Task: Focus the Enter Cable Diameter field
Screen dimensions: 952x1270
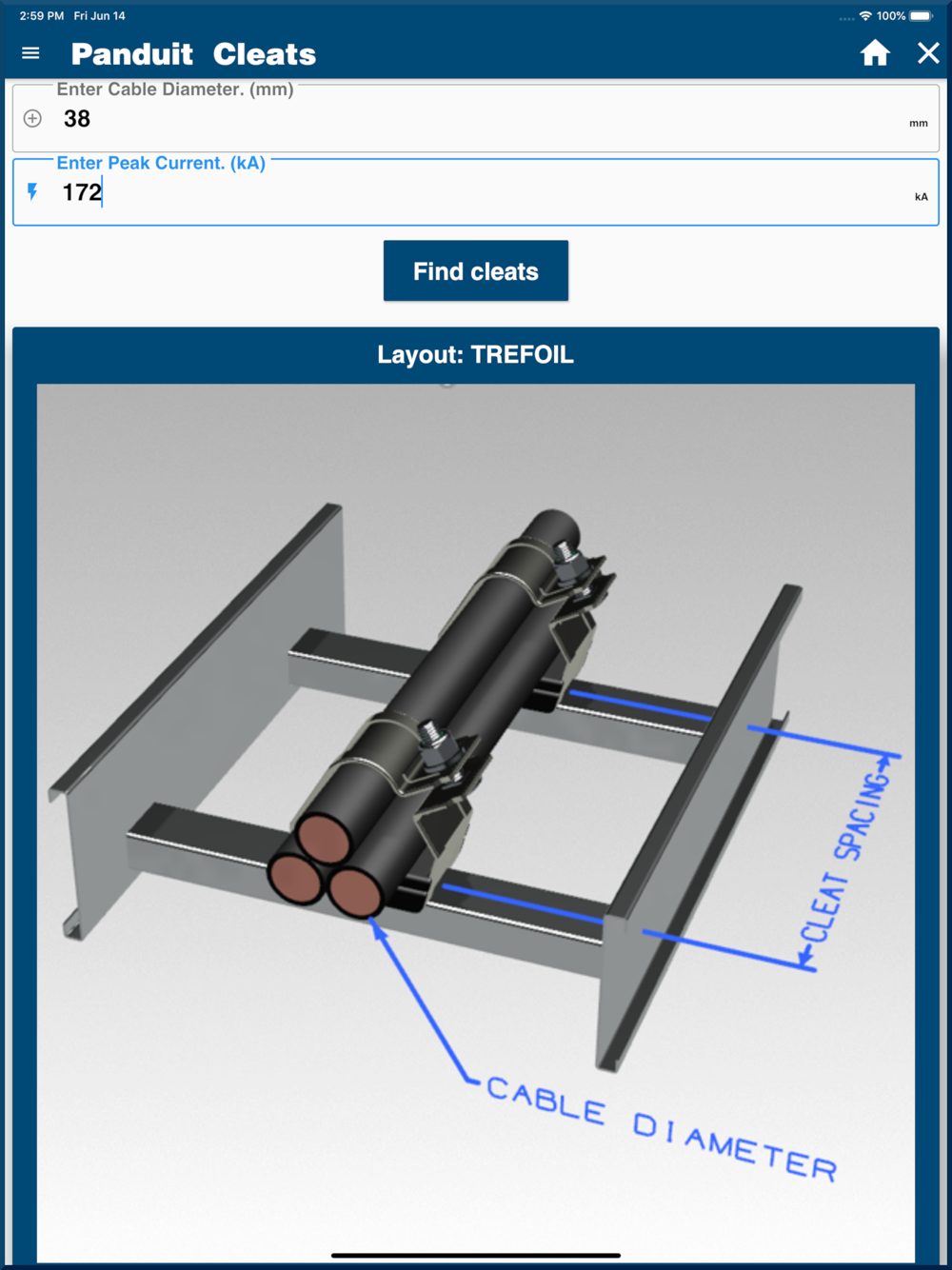Action: click(x=476, y=118)
